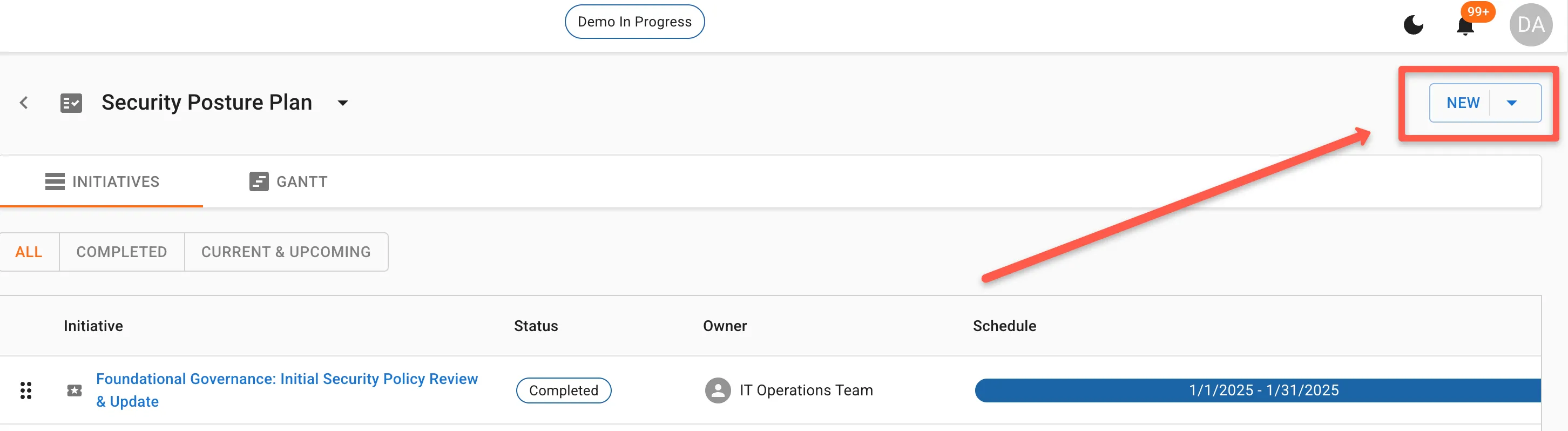Click the Owner column header
The height and width of the screenshot is (431, 1568).
[x=725, y=326]
